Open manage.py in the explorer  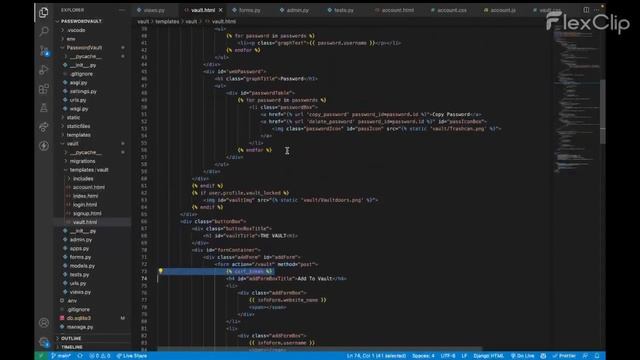coord(80,327)
